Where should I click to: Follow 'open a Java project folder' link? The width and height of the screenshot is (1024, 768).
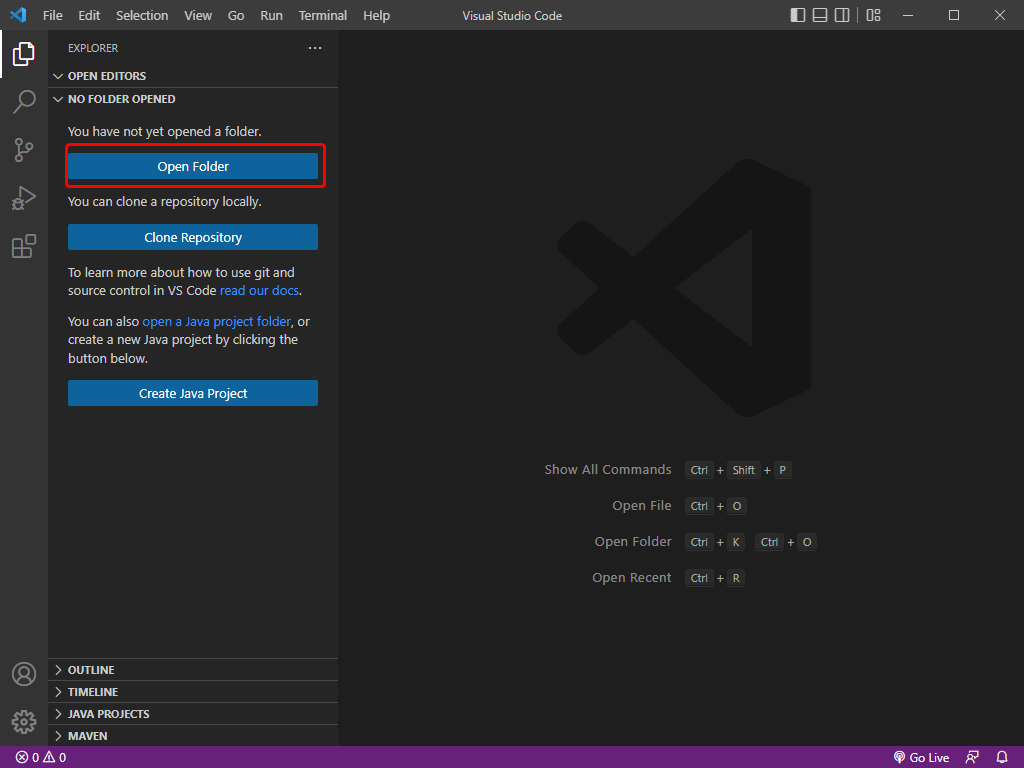pyautogui.click(x=216, y=321)
